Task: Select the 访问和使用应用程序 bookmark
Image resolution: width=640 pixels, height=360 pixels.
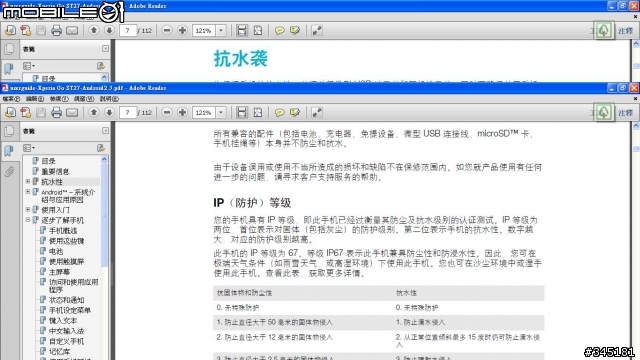Action: [73, 286]
